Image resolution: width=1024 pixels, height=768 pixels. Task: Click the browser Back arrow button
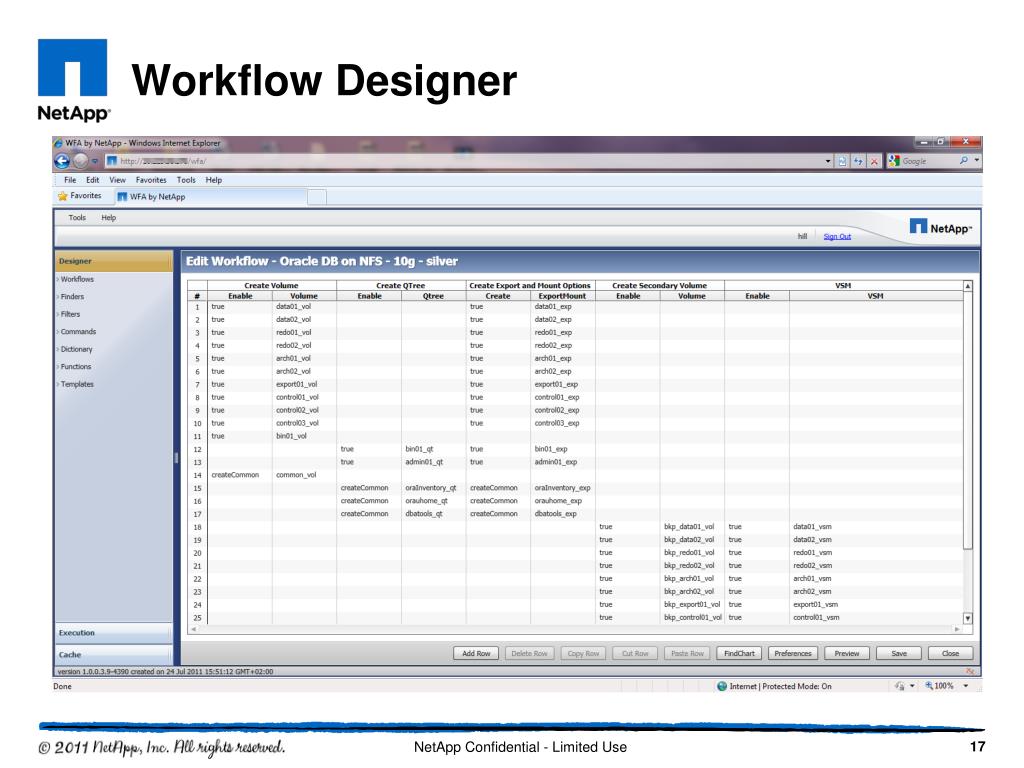61,161
